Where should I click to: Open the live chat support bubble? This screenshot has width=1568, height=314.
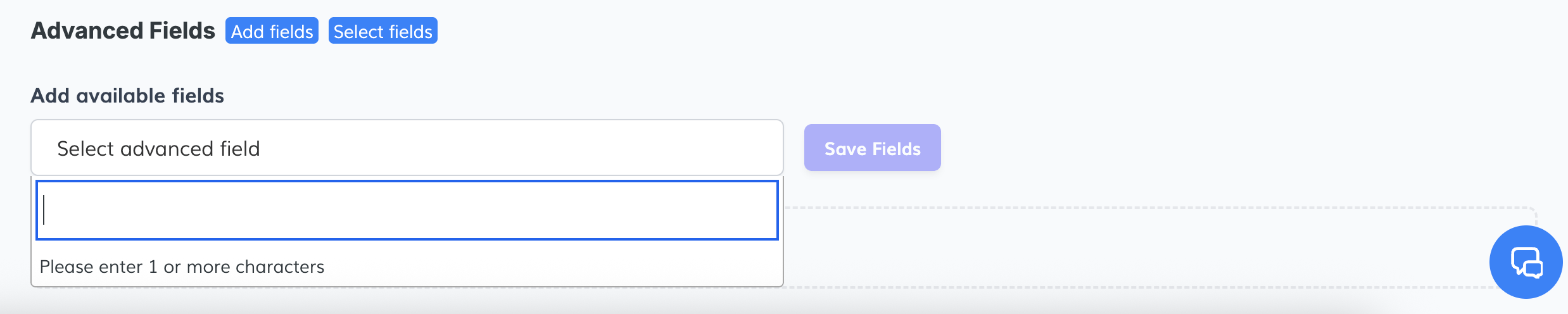tap(1526, 261)
